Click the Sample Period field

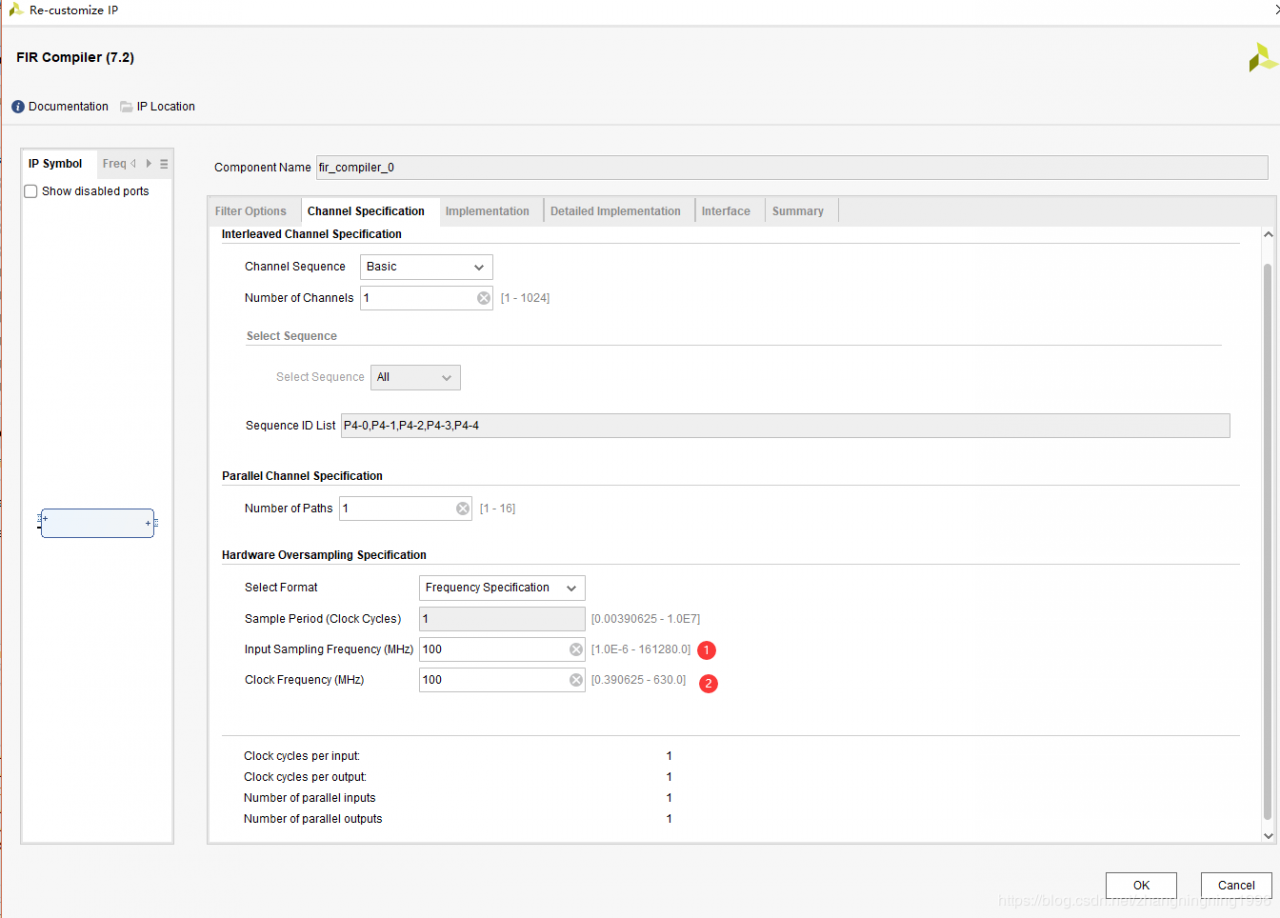tap(502, 619)
